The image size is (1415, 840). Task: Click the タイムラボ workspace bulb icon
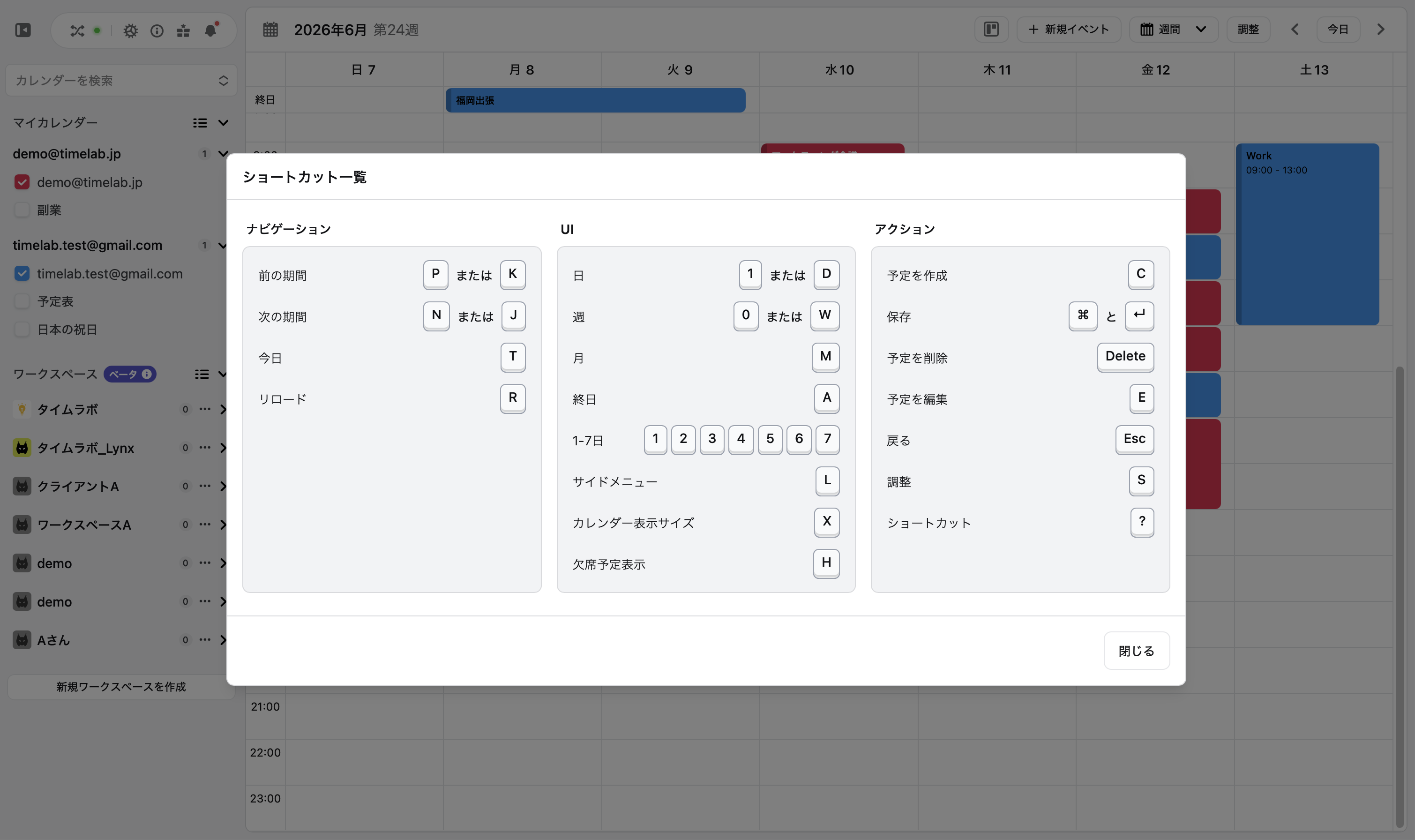(x=22, y=409)
